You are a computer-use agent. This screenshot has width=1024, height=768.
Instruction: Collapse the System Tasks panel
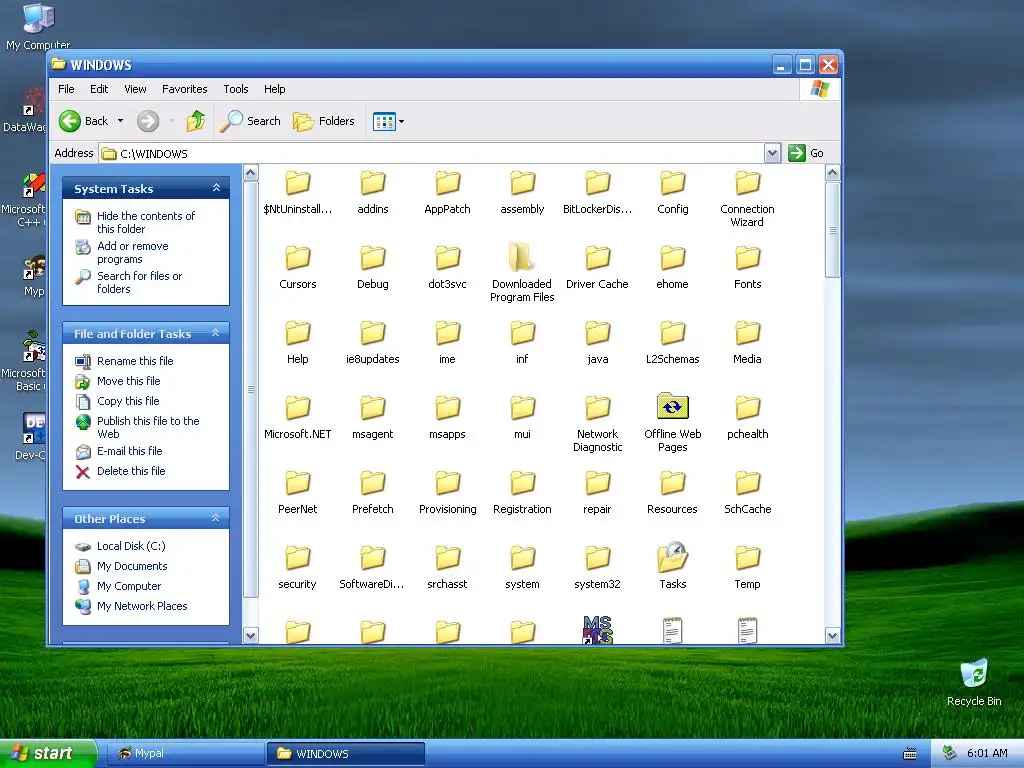click(216, 188)
